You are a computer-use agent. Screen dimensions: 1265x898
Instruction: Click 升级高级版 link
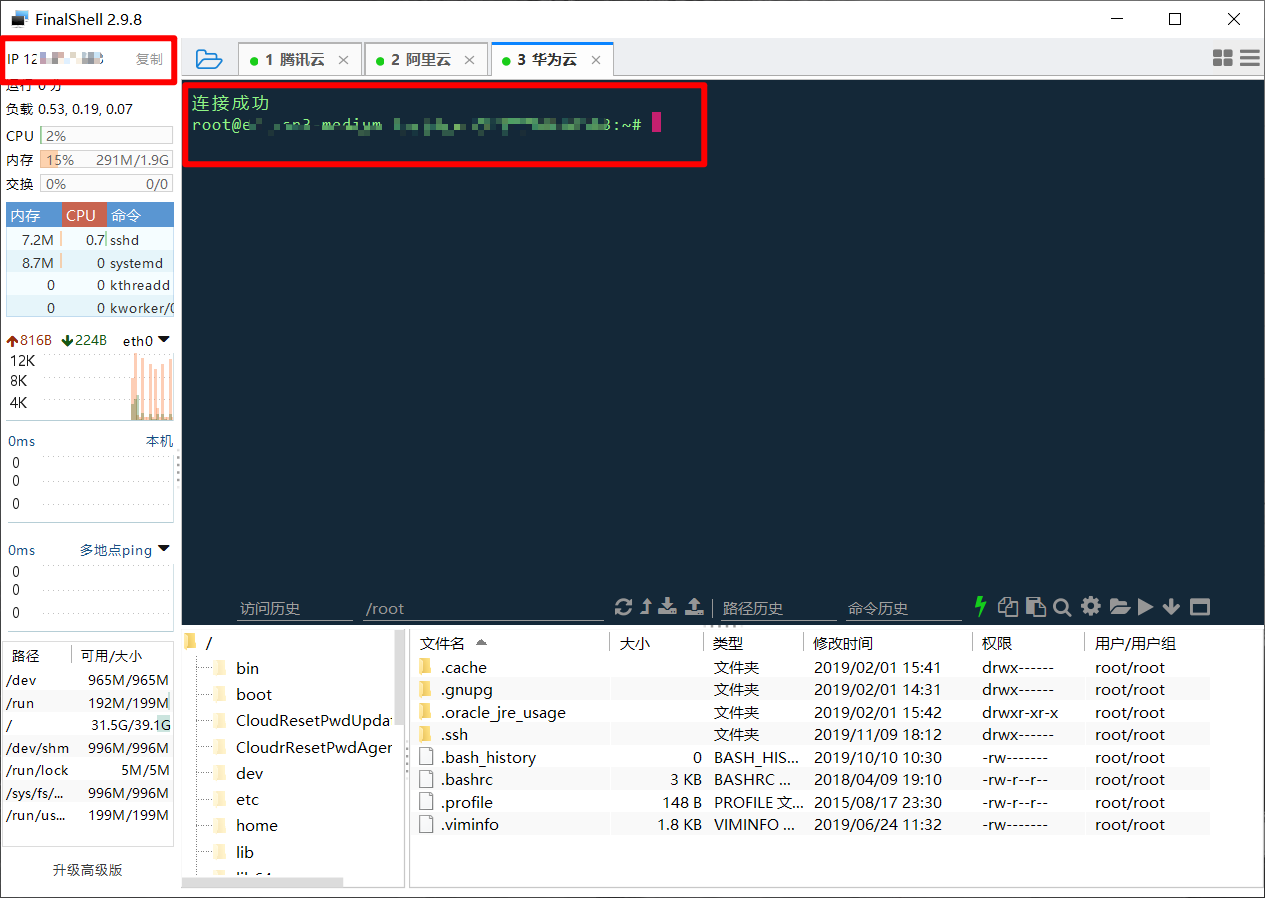[x=88, y=870]
